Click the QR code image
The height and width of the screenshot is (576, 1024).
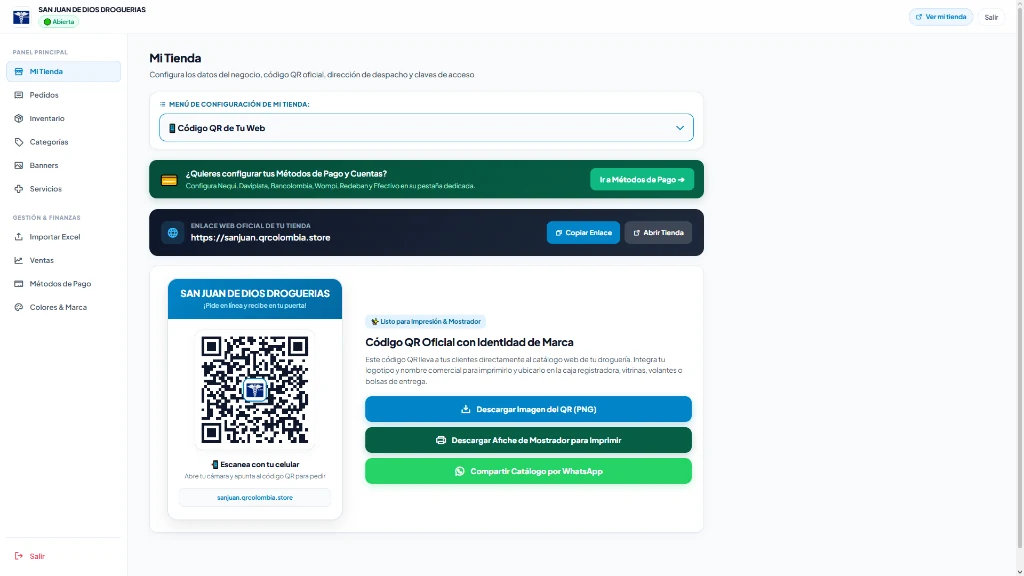coord(255,390)
